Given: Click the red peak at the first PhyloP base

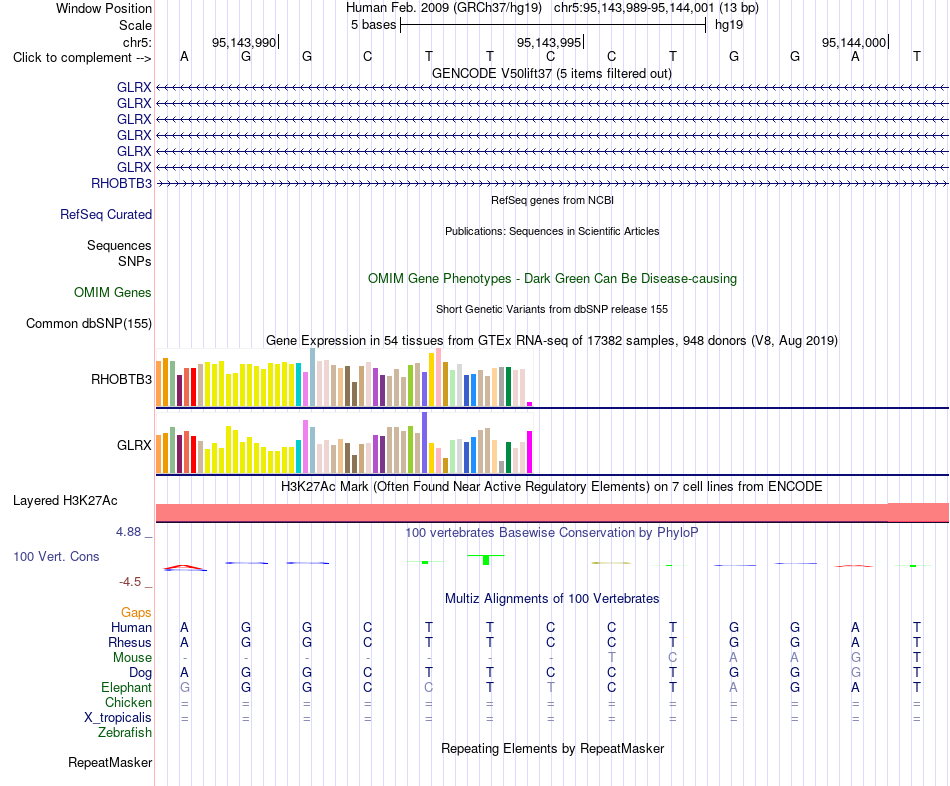Looking at the screenshot, I should click(x=184, y=567).
